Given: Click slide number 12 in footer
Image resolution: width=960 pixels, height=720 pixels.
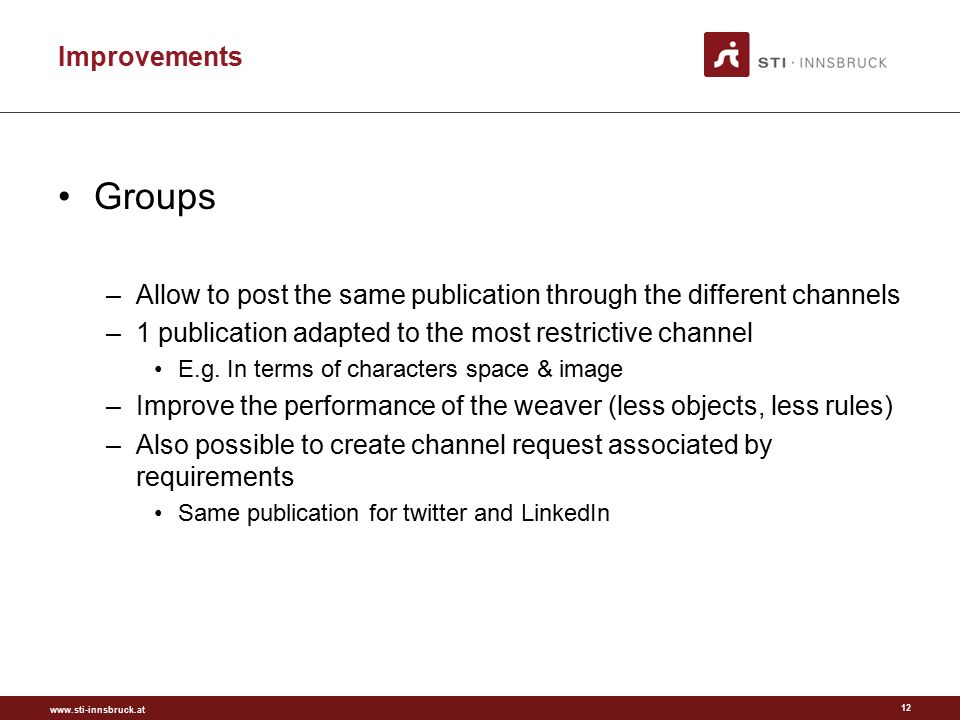Looking at the screenshot, I should [x=906, y=708].
